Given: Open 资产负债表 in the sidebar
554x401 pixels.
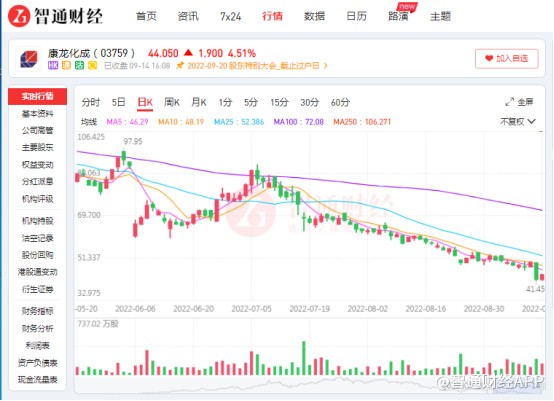Looking at the screenshot, I should pyautogui.click(x=37, y=363).
